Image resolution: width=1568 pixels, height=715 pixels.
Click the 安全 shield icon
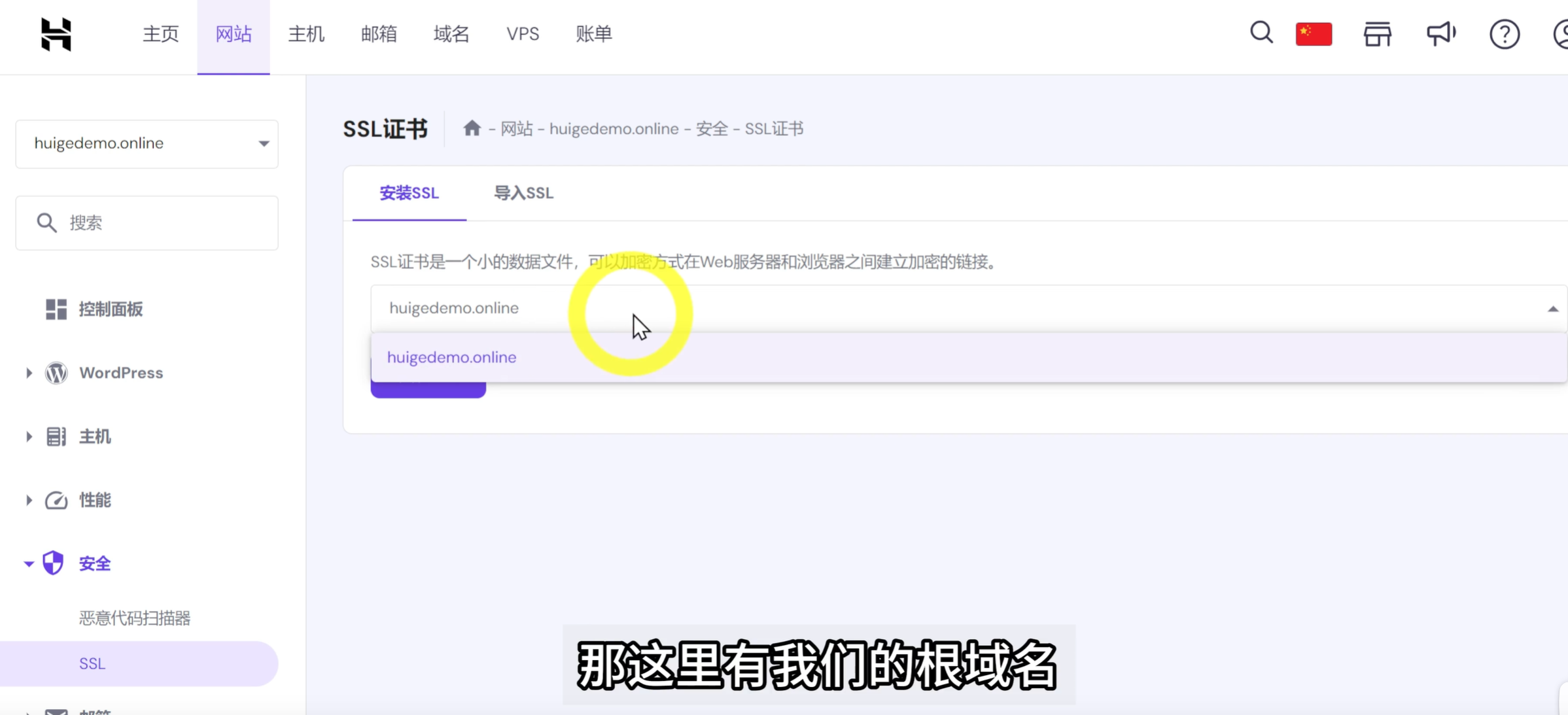tap(53, 563)
